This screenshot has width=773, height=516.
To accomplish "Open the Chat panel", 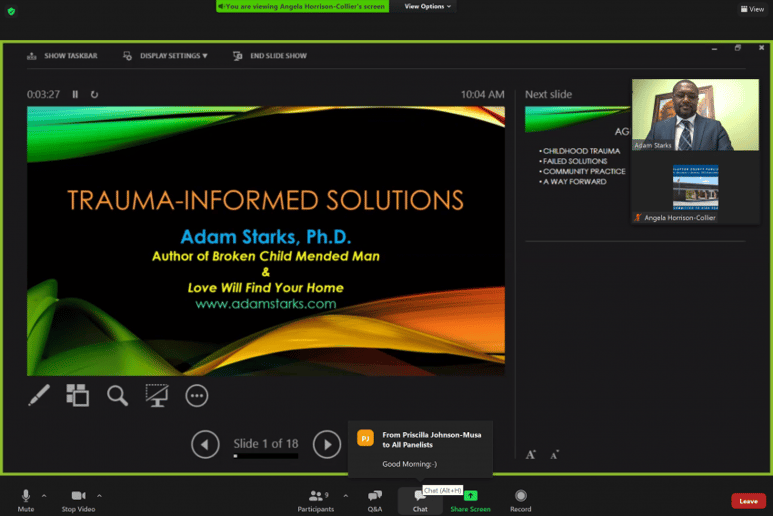I will [x=420, y=500].
